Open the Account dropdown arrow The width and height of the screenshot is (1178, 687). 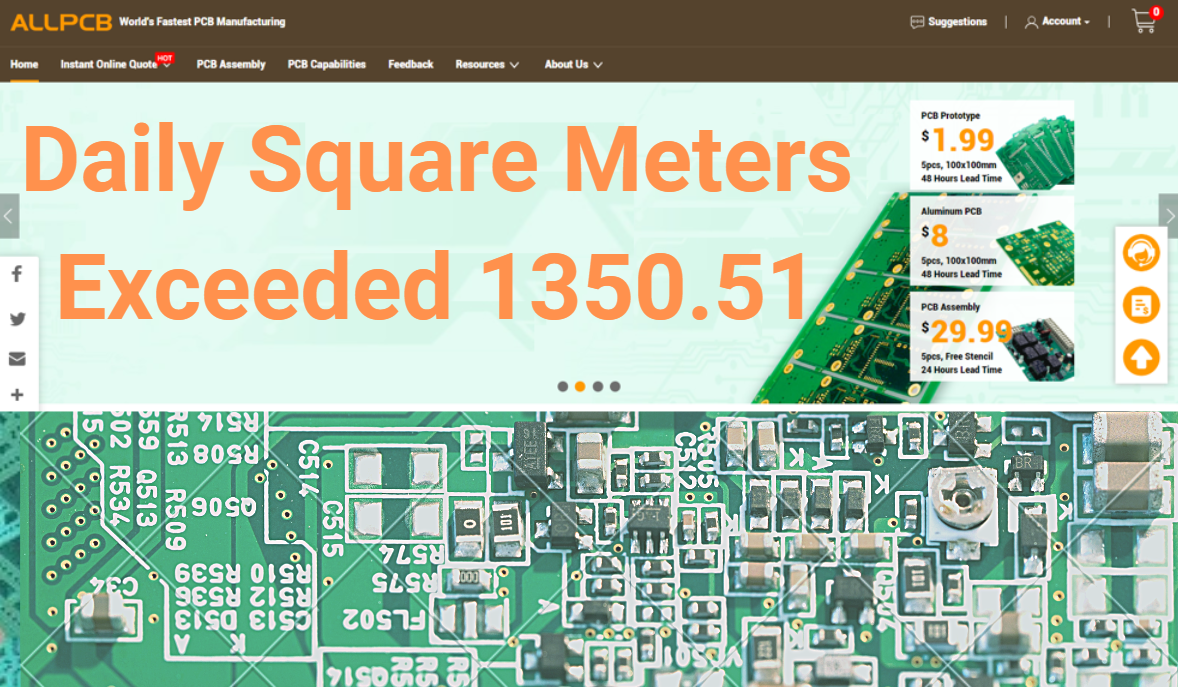click(x=1086, y=23)
